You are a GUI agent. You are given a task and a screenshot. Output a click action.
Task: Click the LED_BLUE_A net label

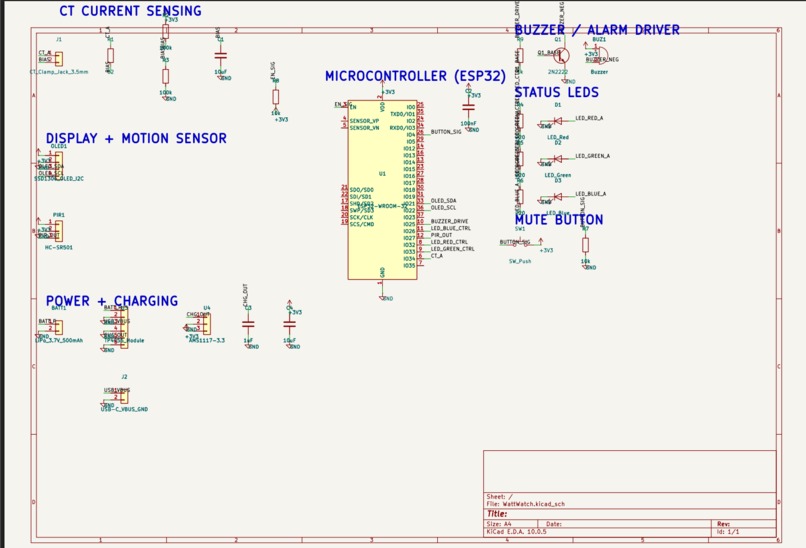point(591,194)
